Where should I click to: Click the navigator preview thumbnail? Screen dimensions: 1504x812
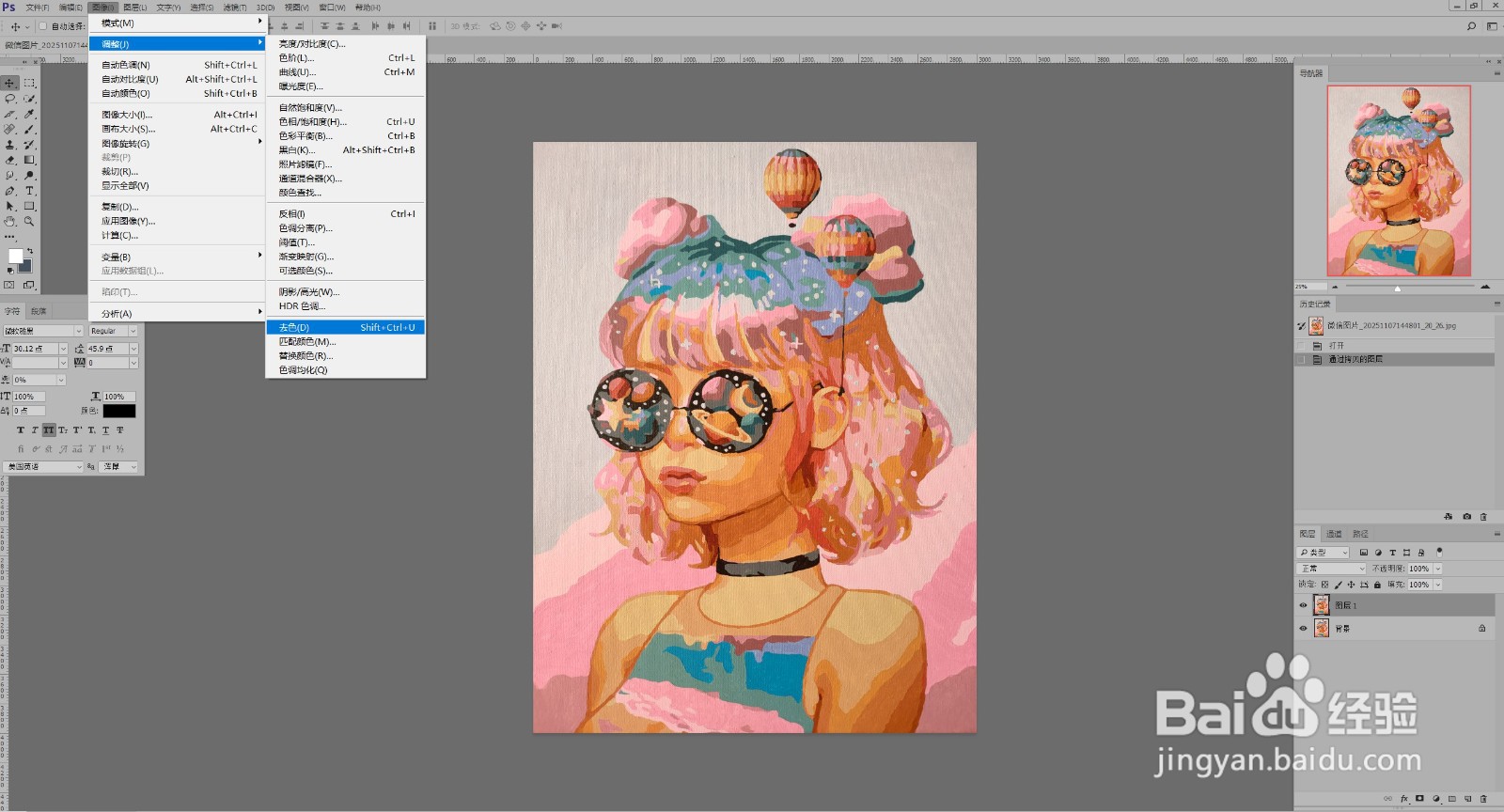pyautogui.click(x=1399, y=180)
